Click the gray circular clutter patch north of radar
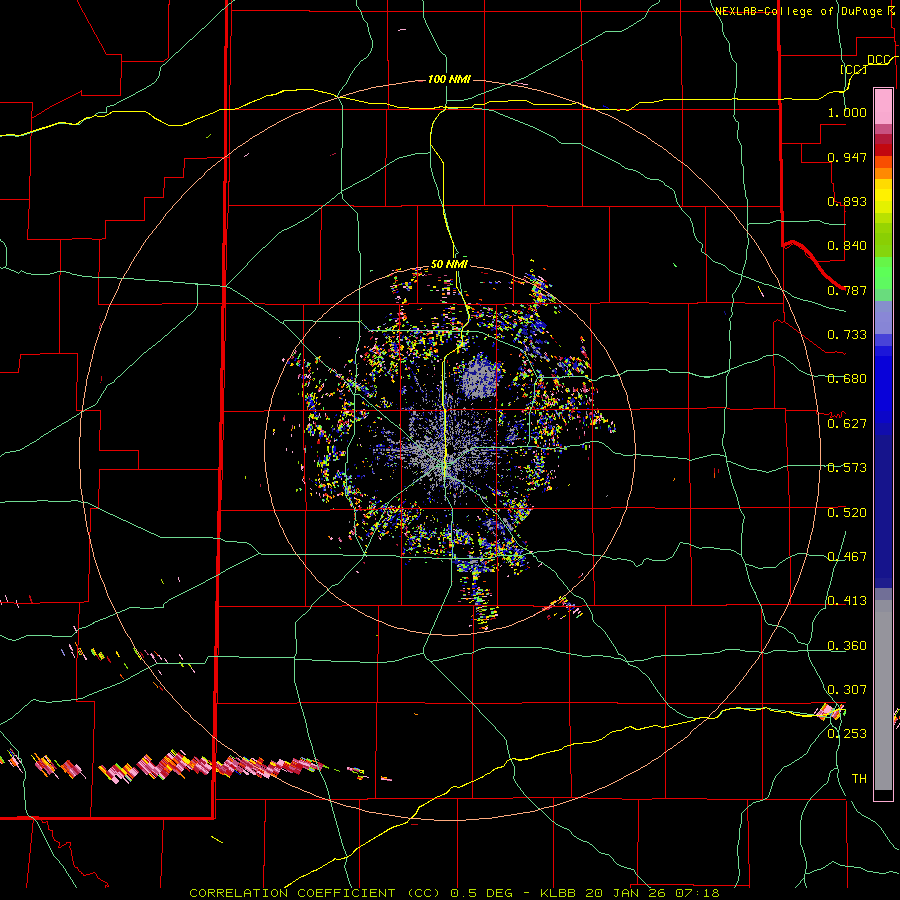The image size is (900, 900). tap(481, 376)
